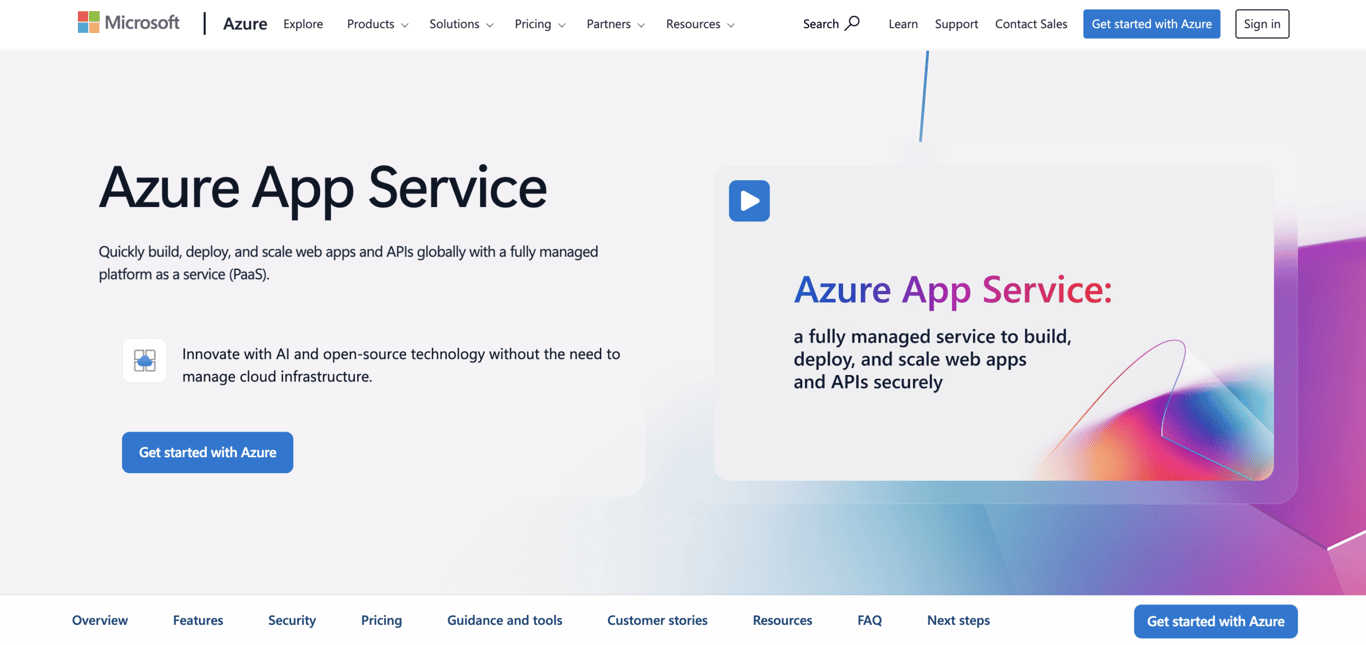
Task: Click bottom bar Get started with Azure button
Action: click(x=1215, y=621)
